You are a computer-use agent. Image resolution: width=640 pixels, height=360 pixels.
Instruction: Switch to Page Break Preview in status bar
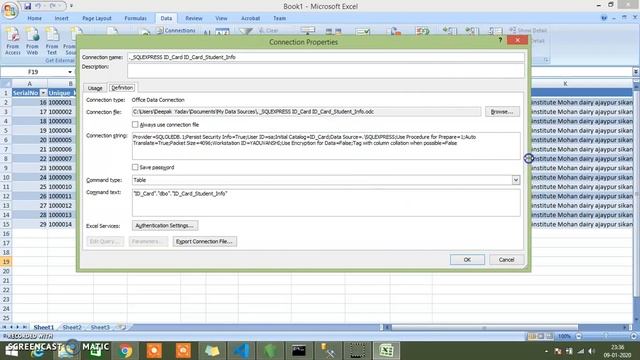tap(549, 336)
